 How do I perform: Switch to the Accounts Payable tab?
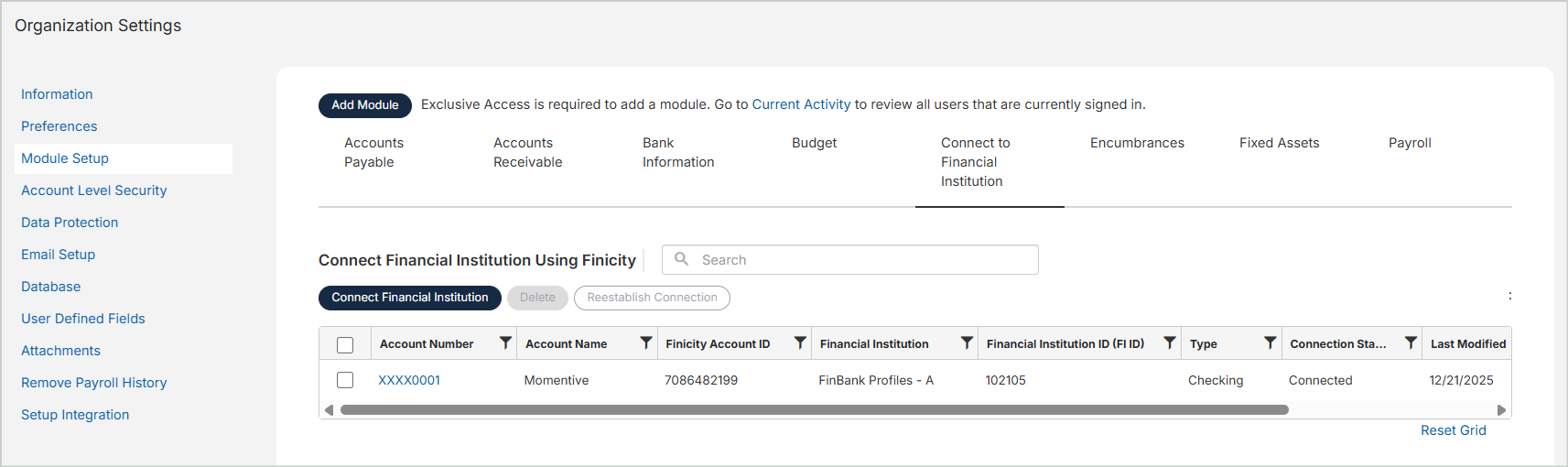tap(373, 153)
